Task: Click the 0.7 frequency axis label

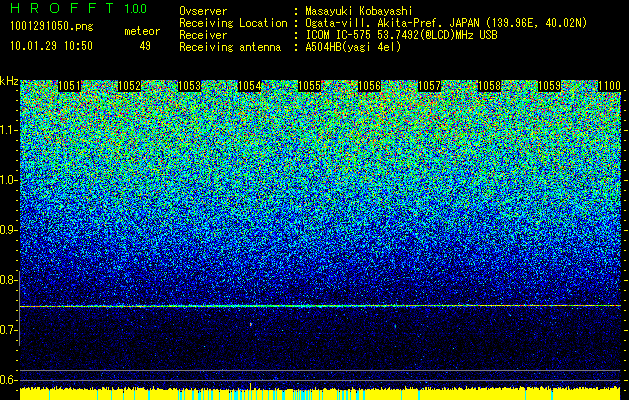Action: click(8, 330)
